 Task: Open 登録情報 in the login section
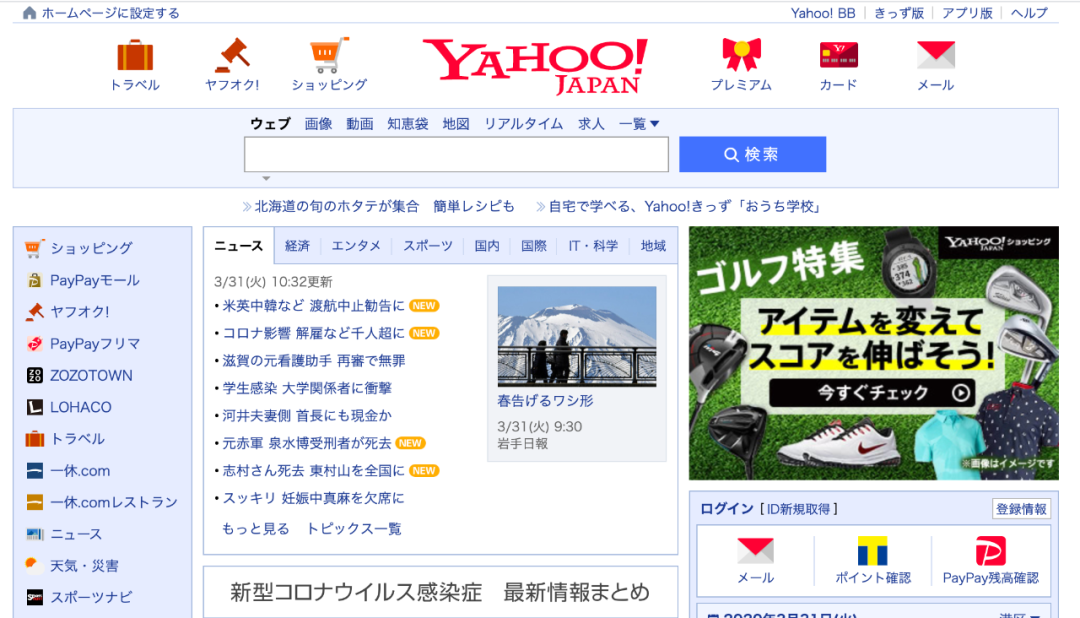(1021, 509)
